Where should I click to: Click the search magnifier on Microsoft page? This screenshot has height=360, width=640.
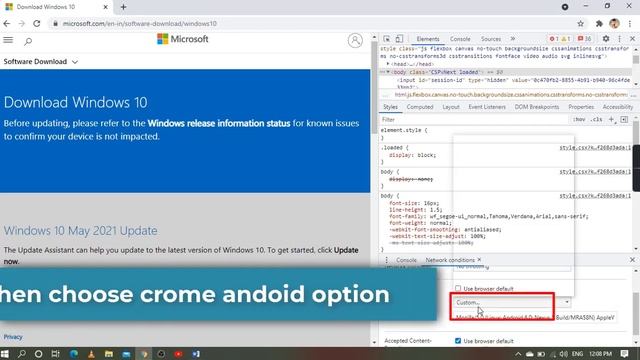pyautogui.click(x=28, y=41)
